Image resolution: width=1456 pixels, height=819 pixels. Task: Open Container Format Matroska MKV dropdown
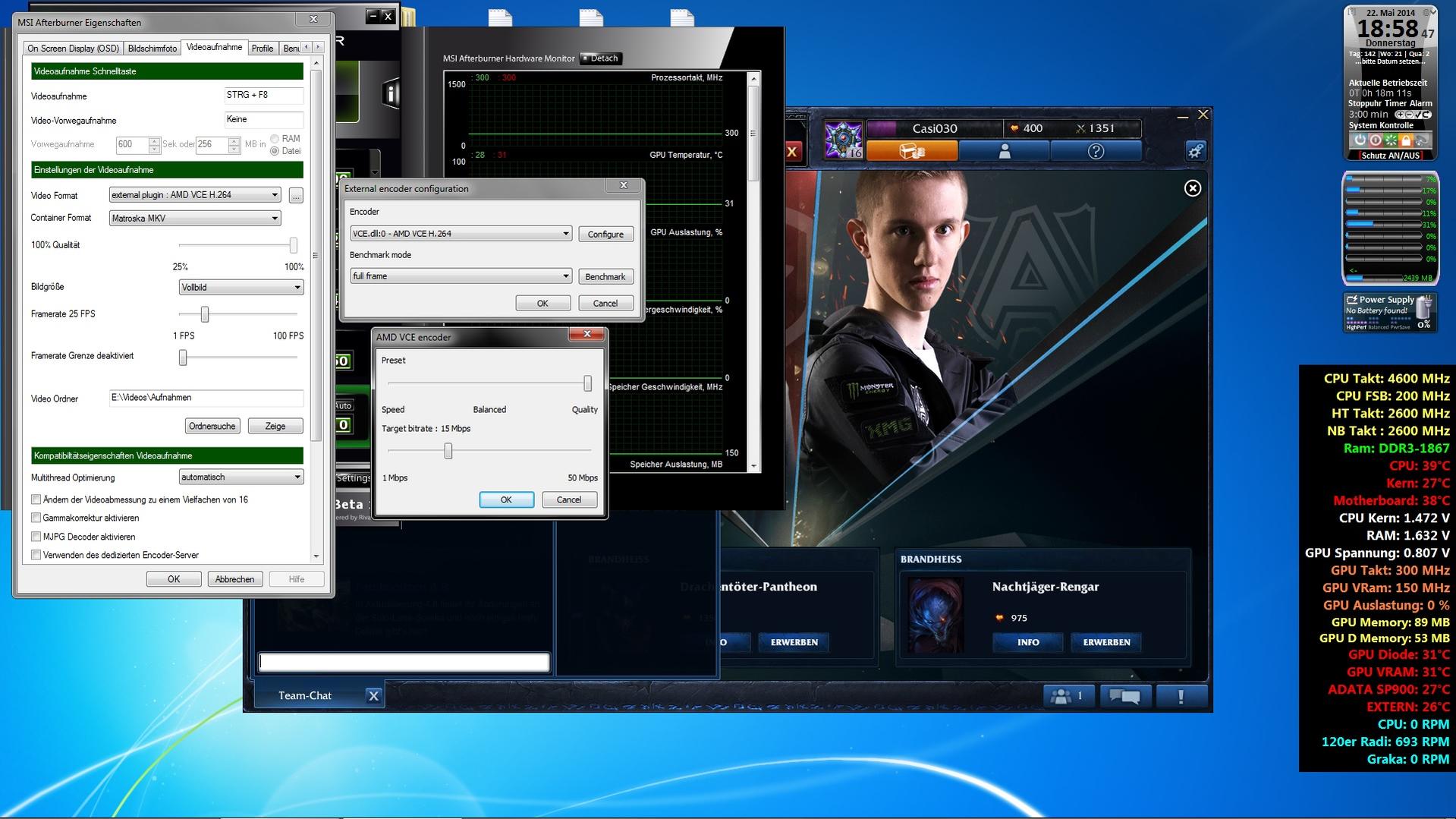(x=195, y=219)
